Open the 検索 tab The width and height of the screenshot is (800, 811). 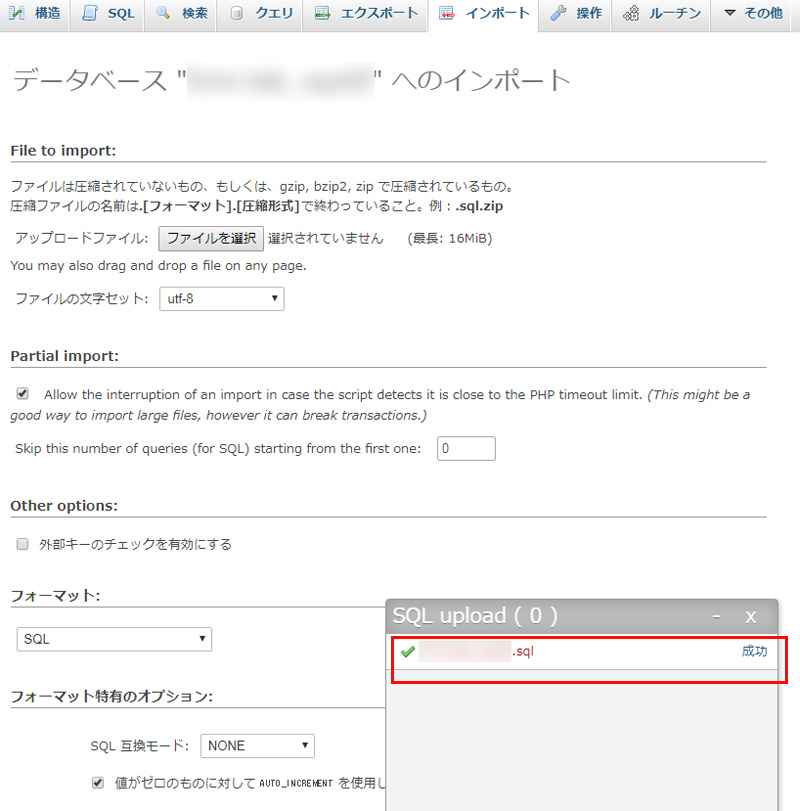pos(180,14)
